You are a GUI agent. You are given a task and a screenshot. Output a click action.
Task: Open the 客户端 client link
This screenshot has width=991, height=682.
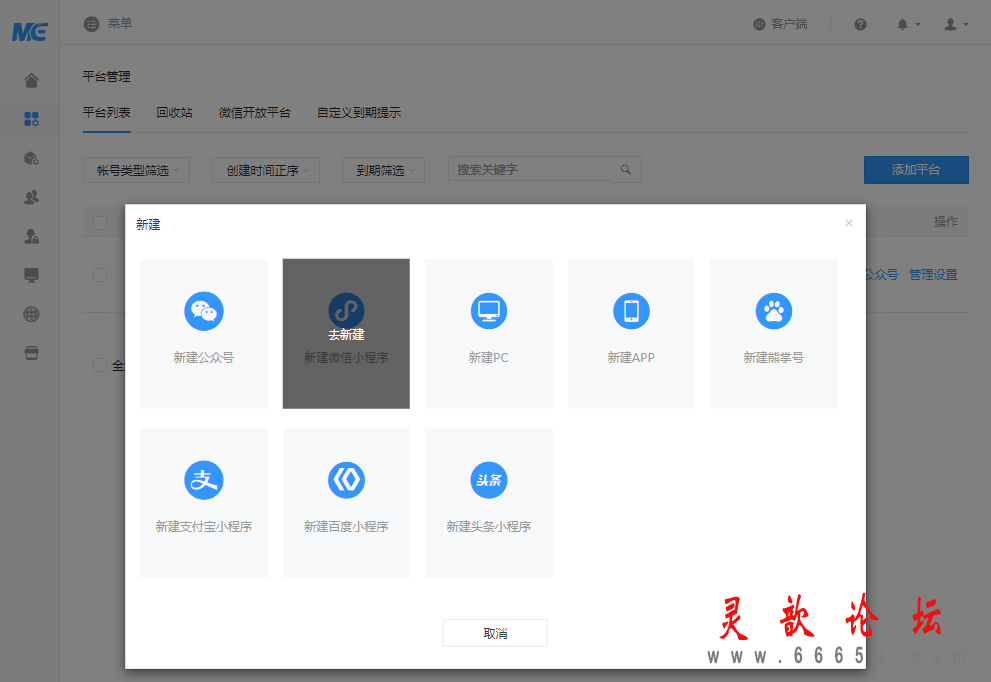[781, 24]
